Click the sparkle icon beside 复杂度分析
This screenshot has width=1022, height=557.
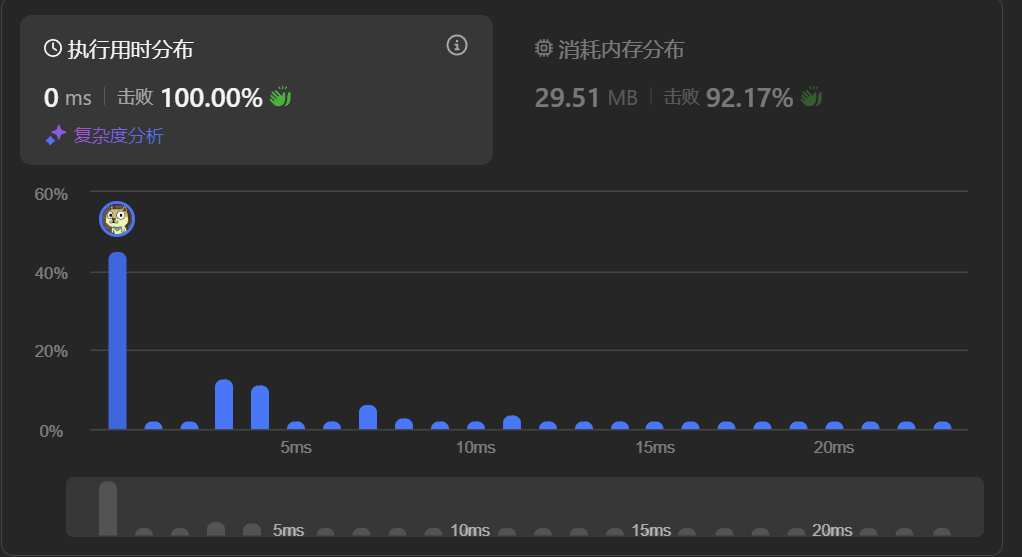pyautogui.click(x=56, y=136)
